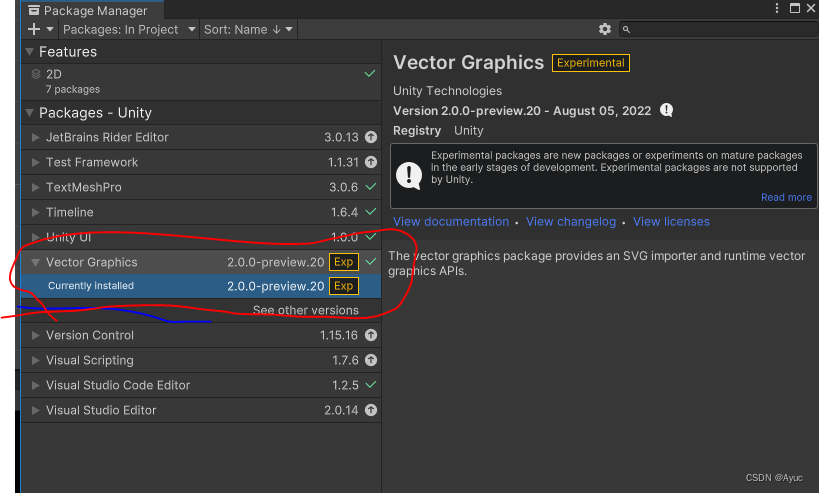Click update arrow icon for Test Framework
The height and width of the screenshot is (493, 819).
(x=371, y=162)
